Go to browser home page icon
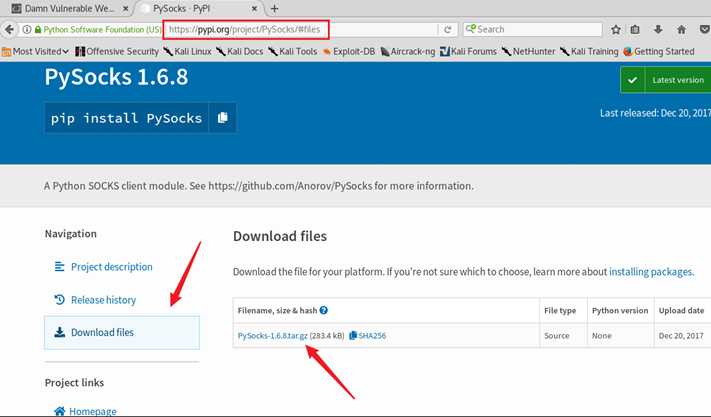The height and width of the screenshot is (417, 711). [x=681, y=30]
